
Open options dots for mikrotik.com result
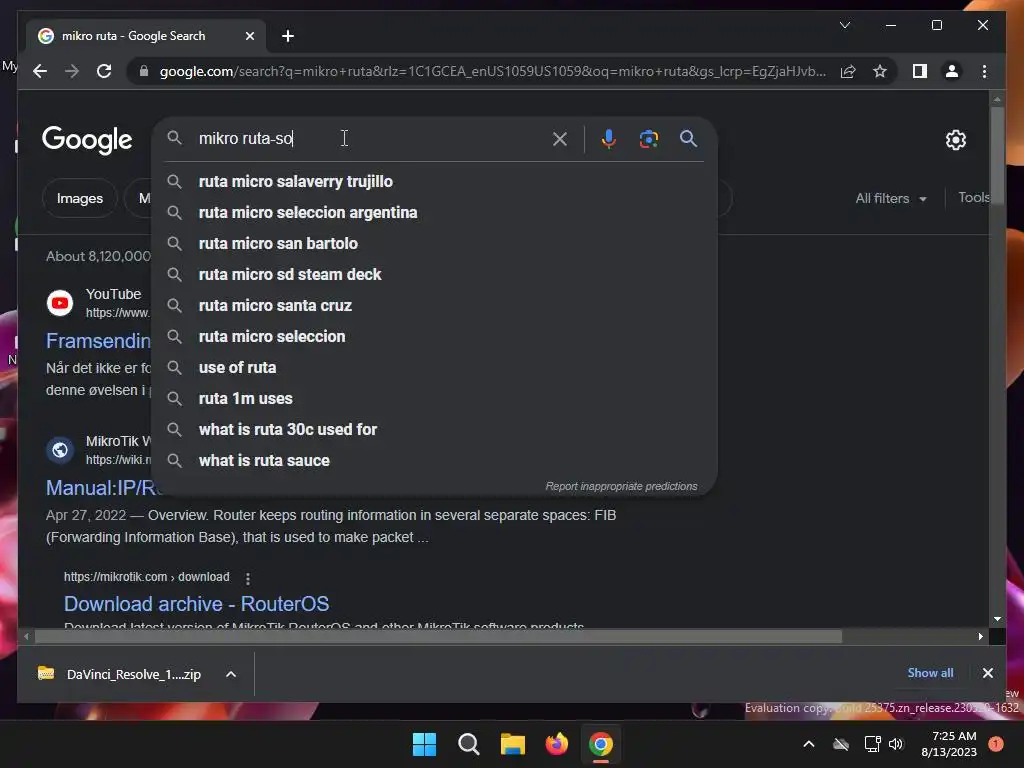248,578
